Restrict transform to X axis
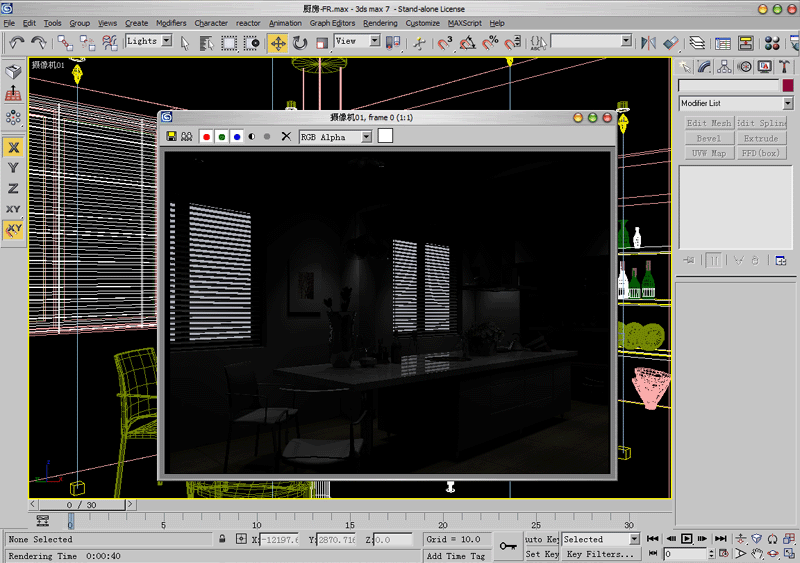The height and width of the screenshot is (563, 800). [x=13, y=147]
